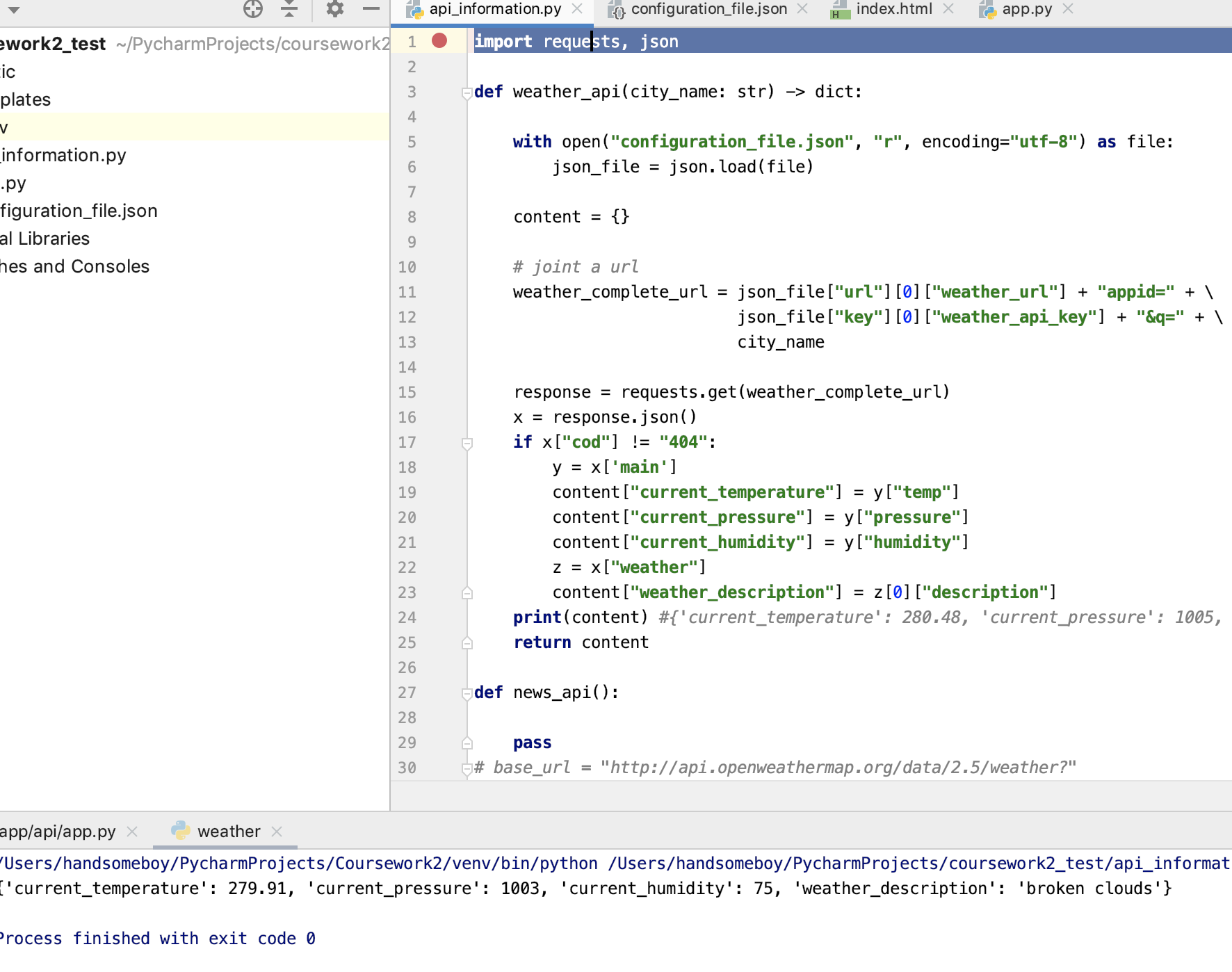Close the app.py editor tab

[1069, 9]
